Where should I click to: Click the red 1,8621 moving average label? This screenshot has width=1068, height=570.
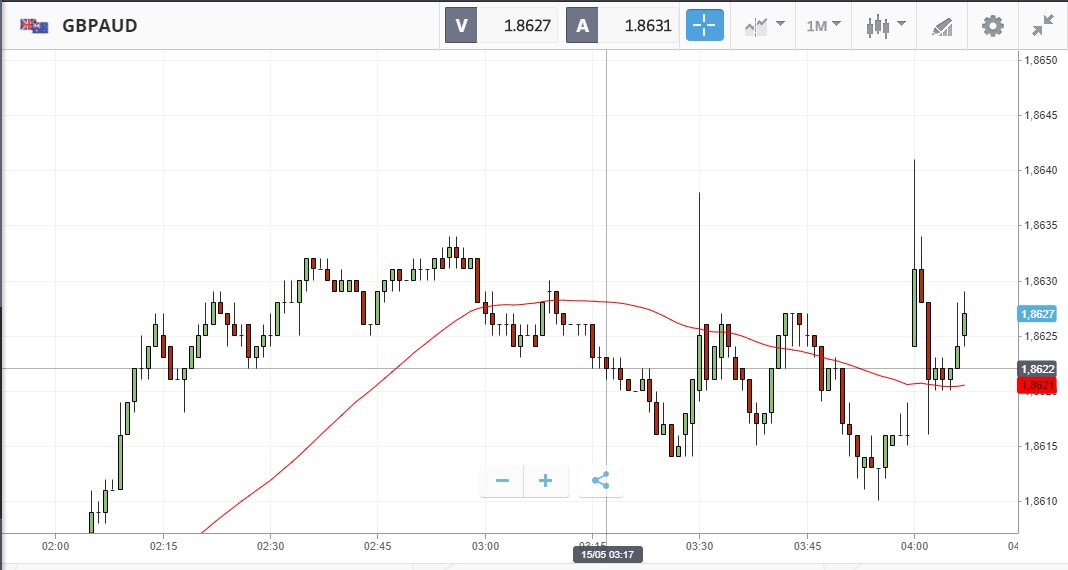point(1039,385)
